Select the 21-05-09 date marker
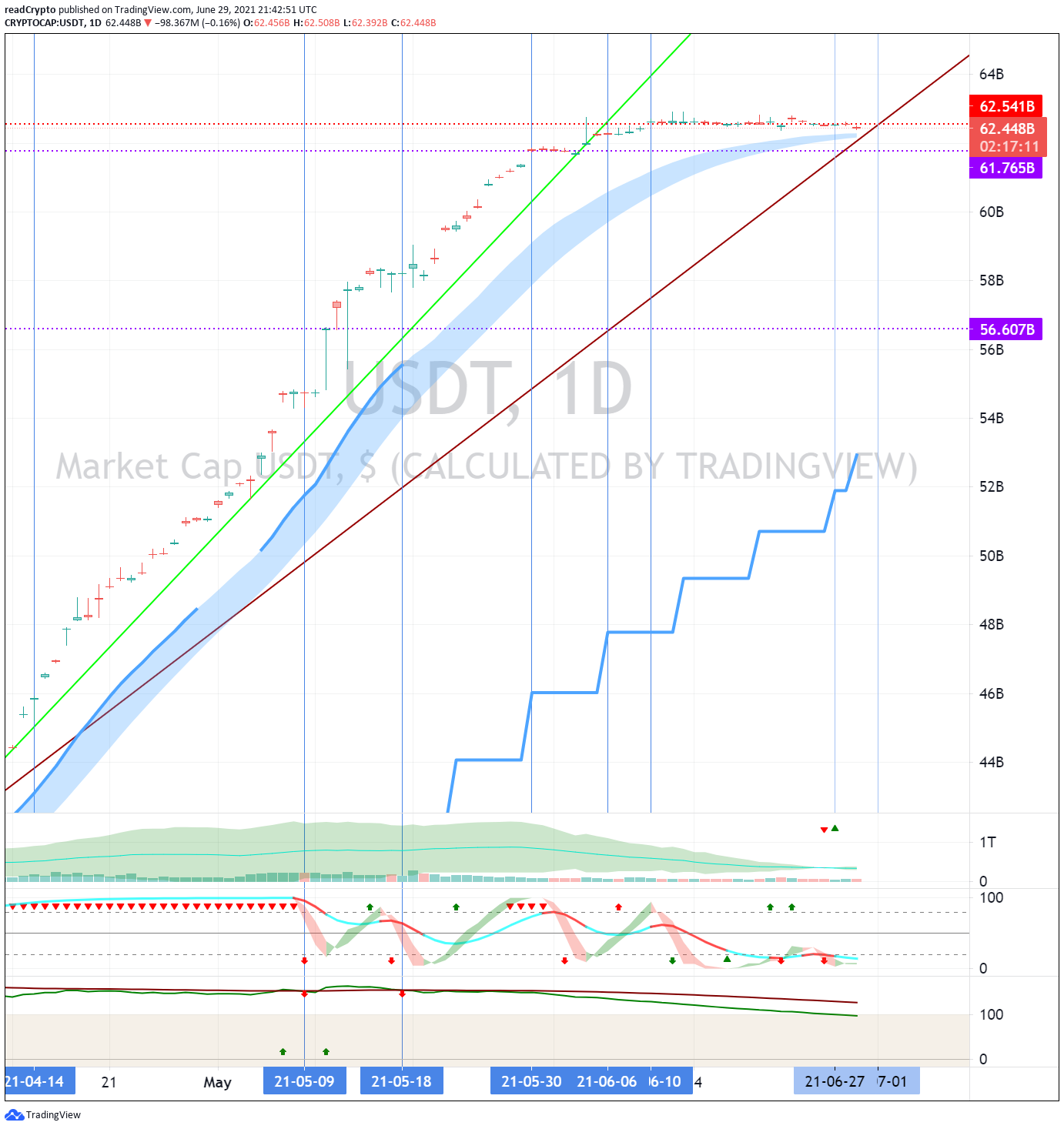The image size is (1064, 1129). tap(304, 1081)
